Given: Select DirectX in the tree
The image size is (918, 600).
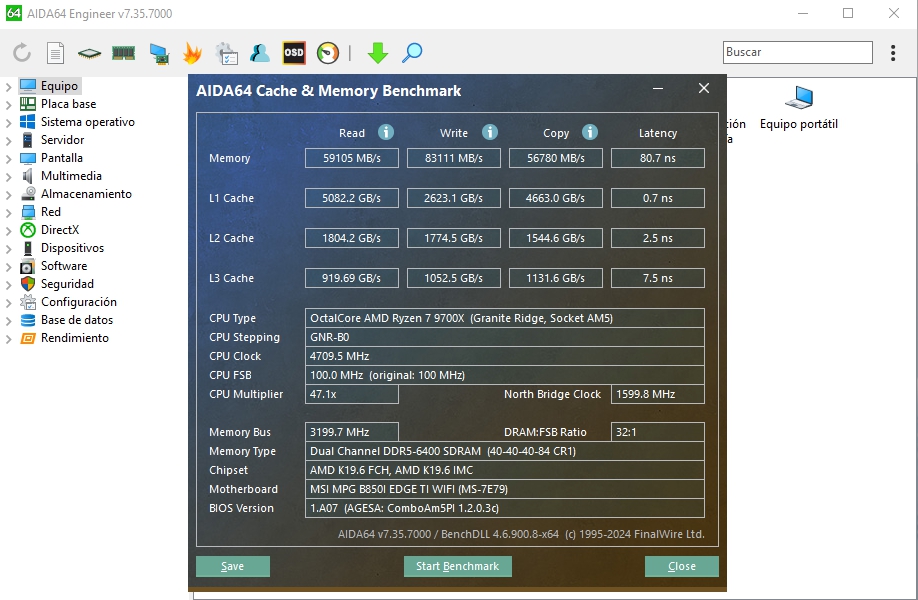Looking at the screenshot, I should pos(60,230).
